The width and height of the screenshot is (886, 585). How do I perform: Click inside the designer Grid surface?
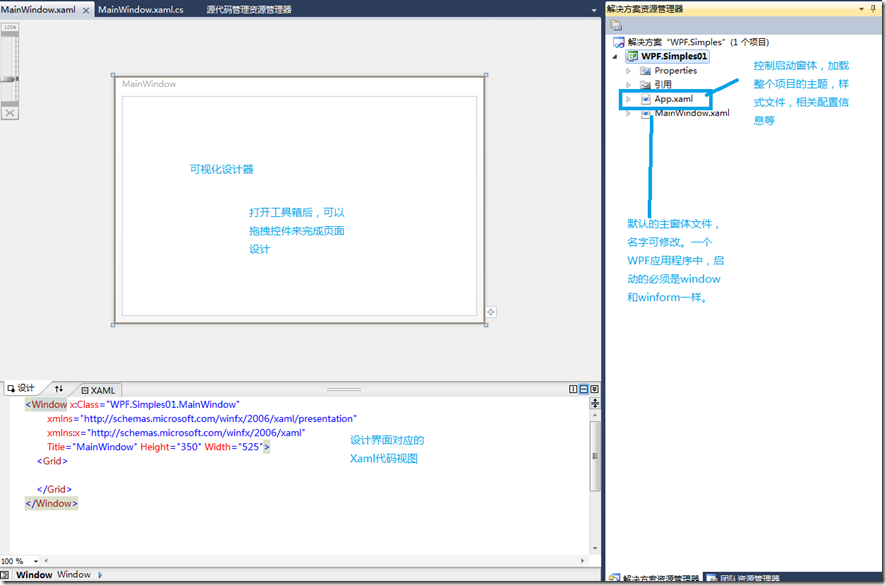[299, 206]
